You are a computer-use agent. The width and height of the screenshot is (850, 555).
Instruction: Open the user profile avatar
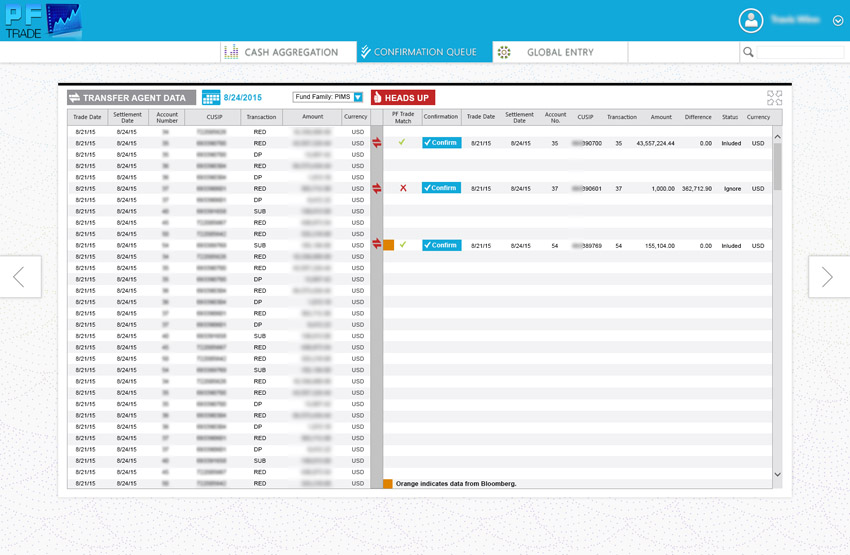pos(750,20)
